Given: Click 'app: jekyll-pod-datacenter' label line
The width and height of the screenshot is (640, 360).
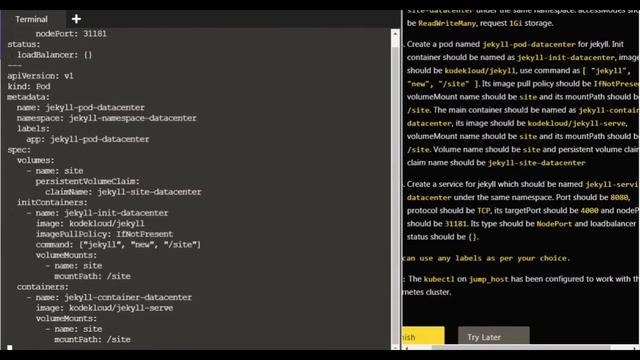Looking at the screenshot, I should 88,139.
